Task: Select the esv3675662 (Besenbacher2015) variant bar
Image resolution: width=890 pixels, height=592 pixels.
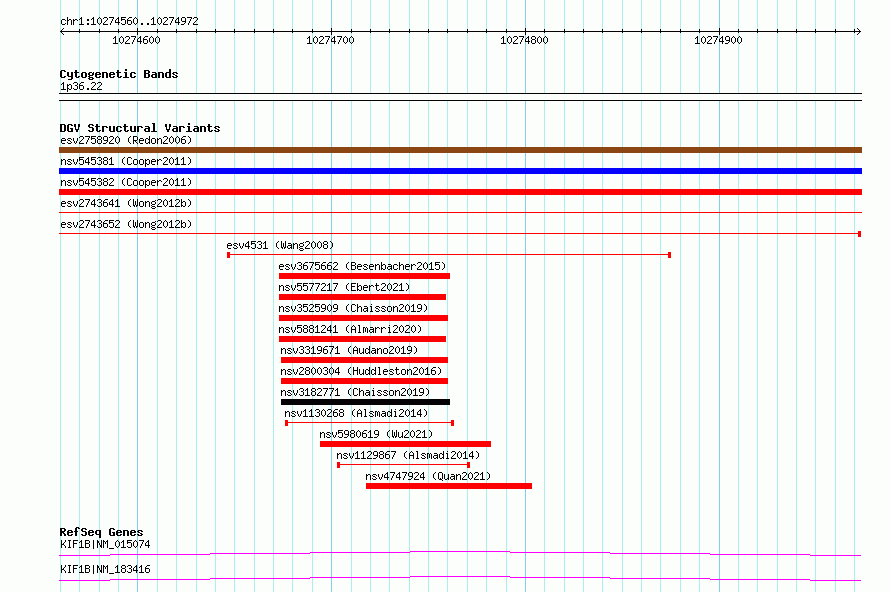Action: (364, 276)
